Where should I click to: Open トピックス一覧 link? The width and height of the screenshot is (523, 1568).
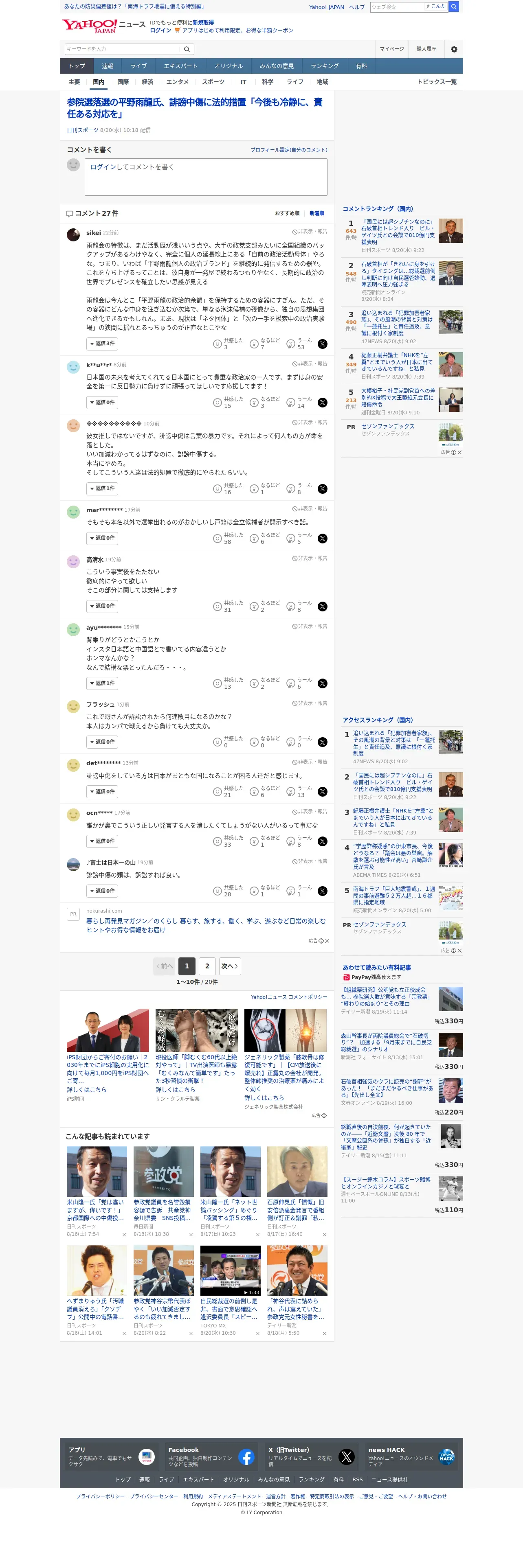pos(437,81)
